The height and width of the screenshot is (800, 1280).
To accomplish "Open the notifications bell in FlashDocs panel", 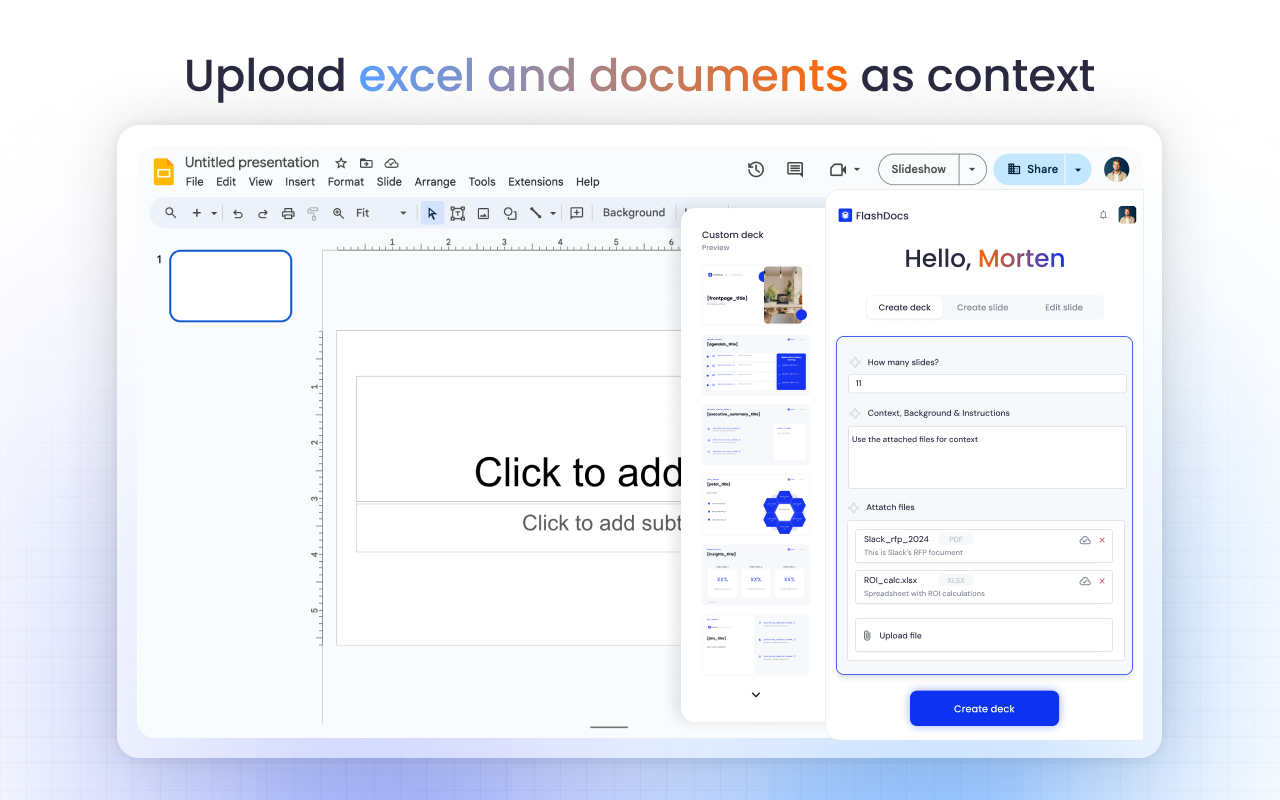I will [1103, 214].
